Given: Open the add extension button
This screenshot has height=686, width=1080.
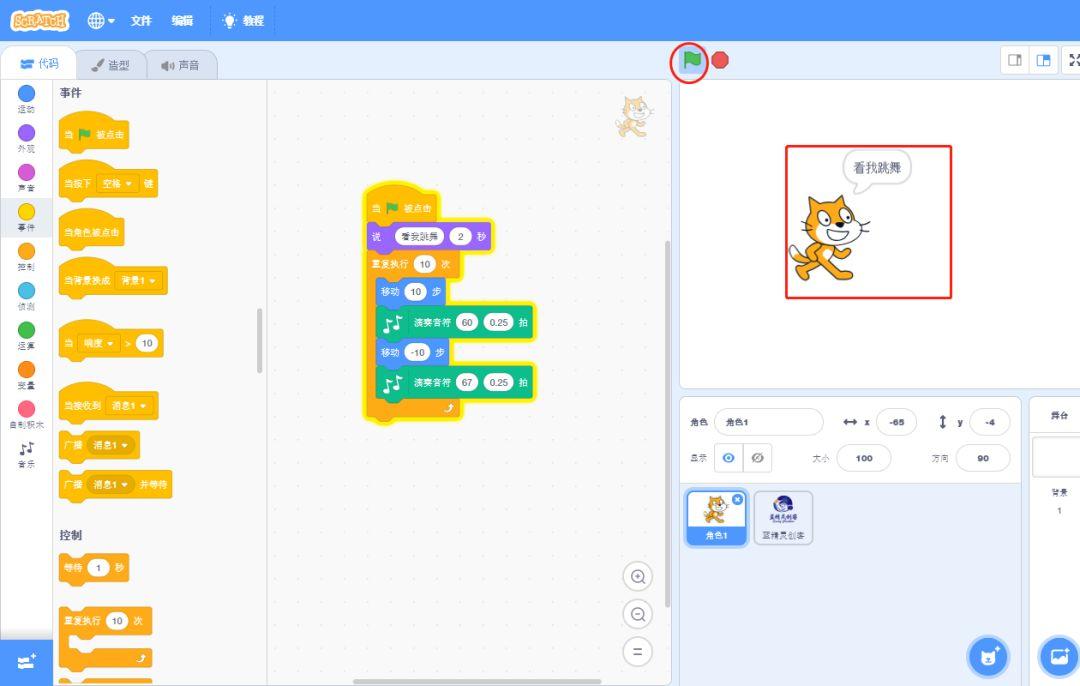Looking at the screenshot, I should point(26,663).
